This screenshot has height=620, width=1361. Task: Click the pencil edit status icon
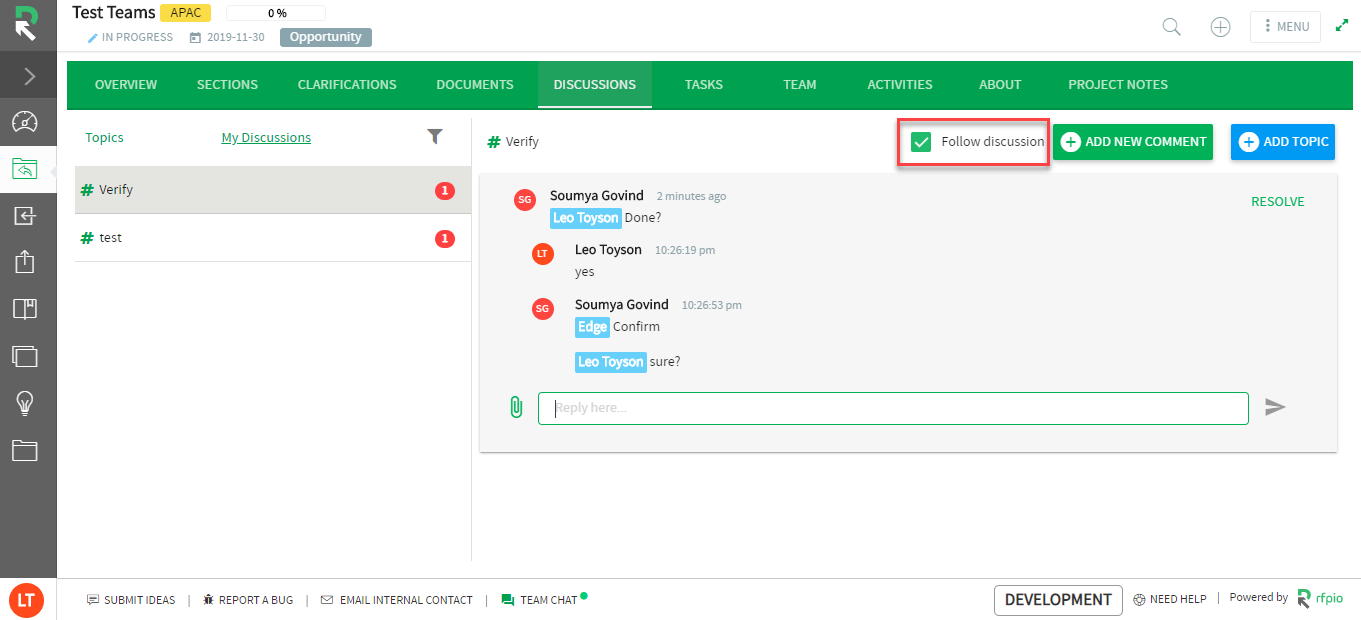(92, 37)
